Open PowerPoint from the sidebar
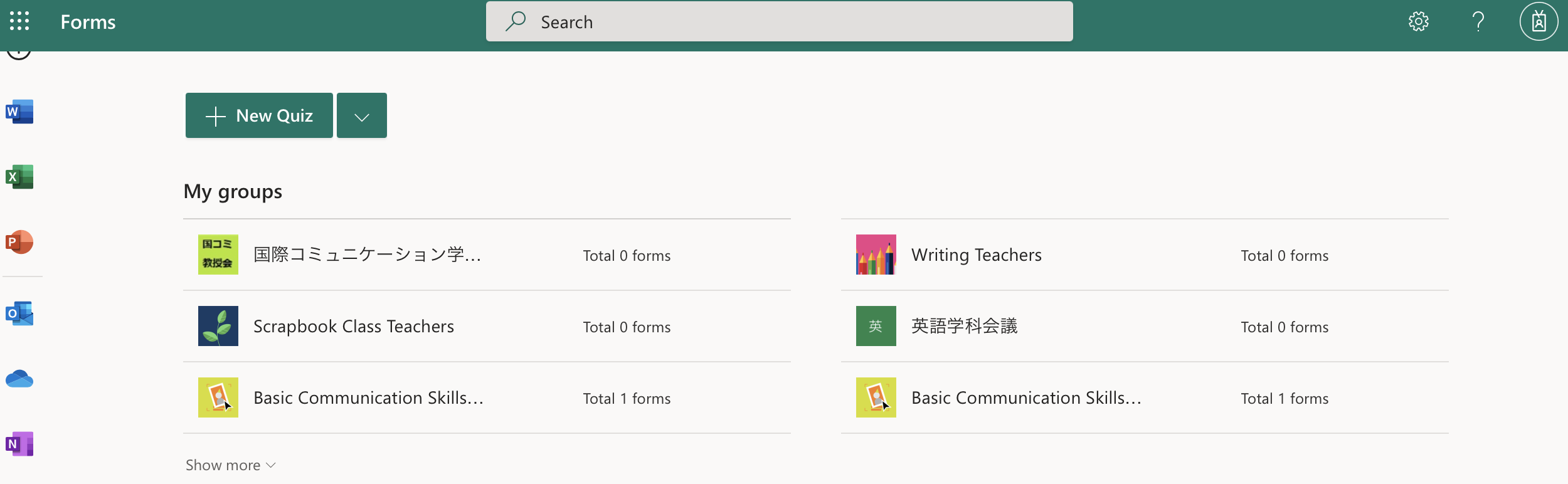The width and height of the screenshot is (1568, 484). pos(19,242)
